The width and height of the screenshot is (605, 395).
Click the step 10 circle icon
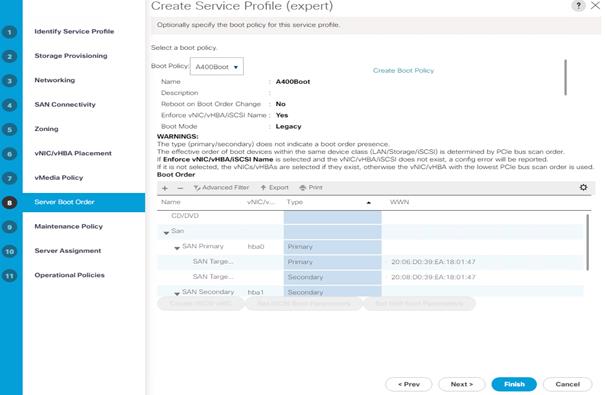(x=10, y=252)
